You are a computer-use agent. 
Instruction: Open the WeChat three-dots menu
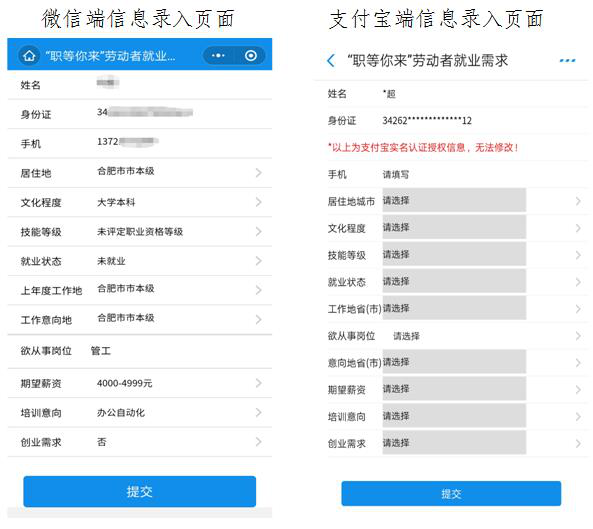pos(218,56)
